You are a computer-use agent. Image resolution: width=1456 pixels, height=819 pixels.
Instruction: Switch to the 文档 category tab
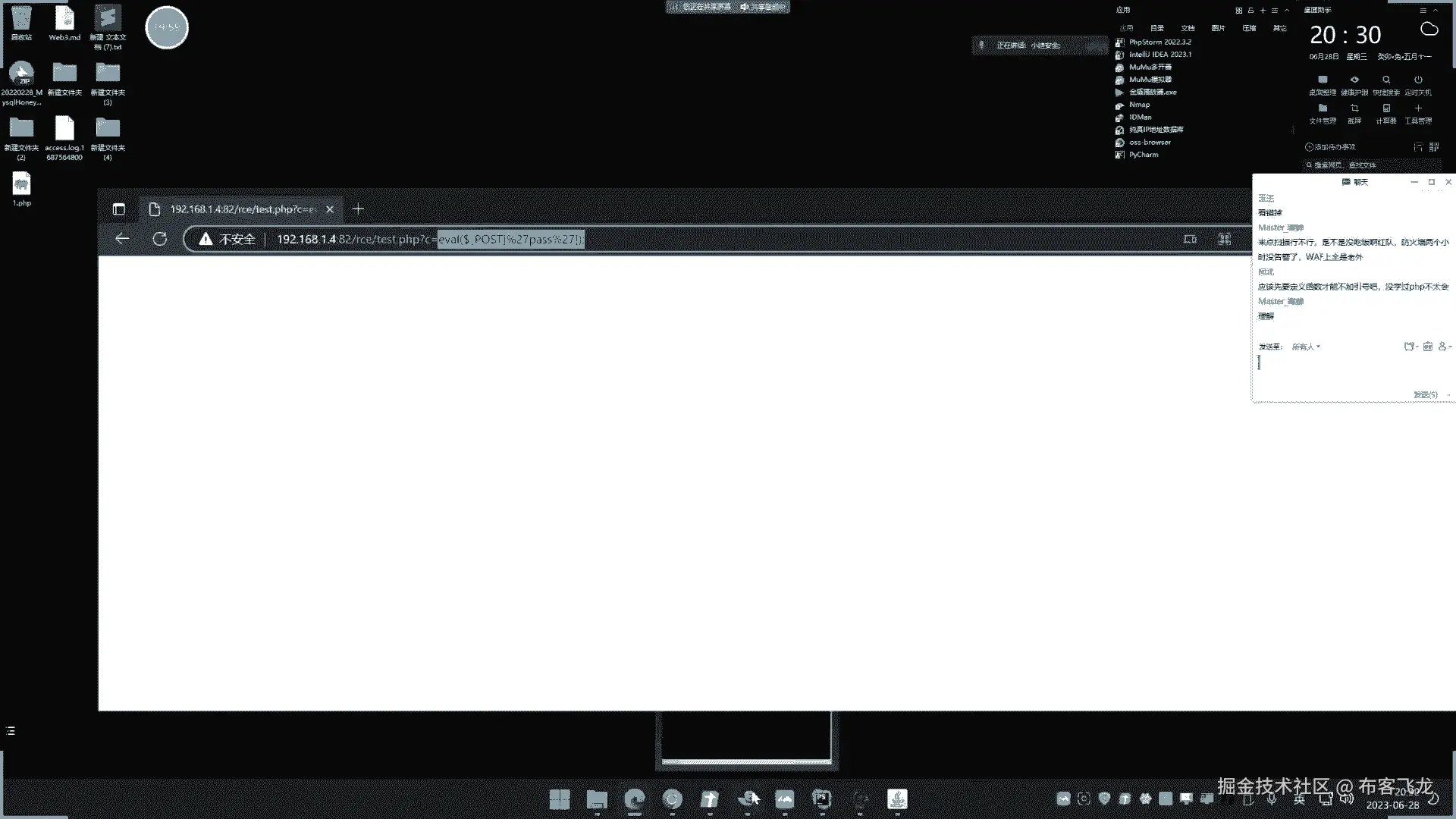(x=1188, y=28)
